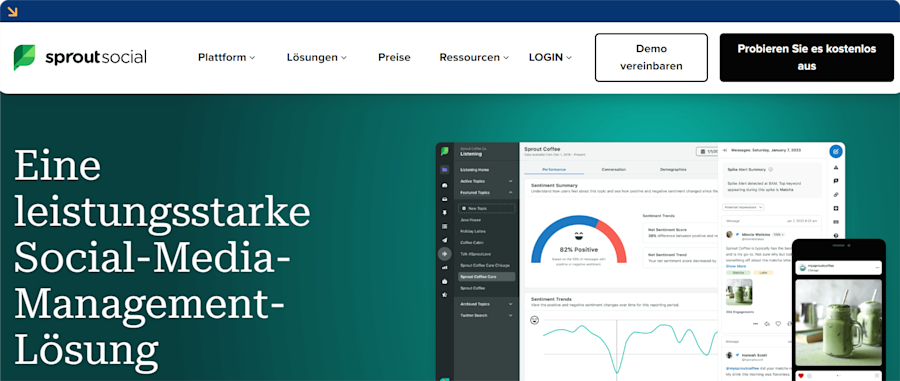900x381 pixels.
Task: Open ellipsis menu on mysproutcoffee phone post
Action: tap(877, 267)
